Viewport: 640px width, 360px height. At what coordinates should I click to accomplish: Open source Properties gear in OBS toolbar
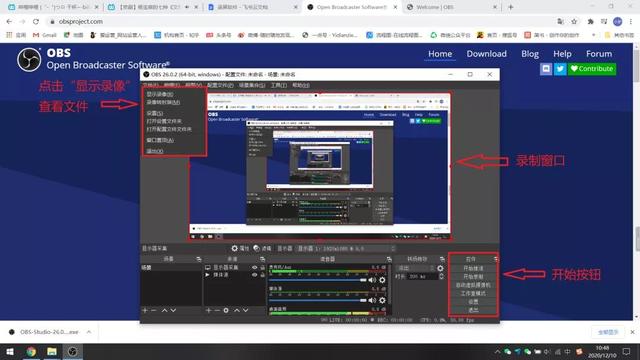pos(234,248)
